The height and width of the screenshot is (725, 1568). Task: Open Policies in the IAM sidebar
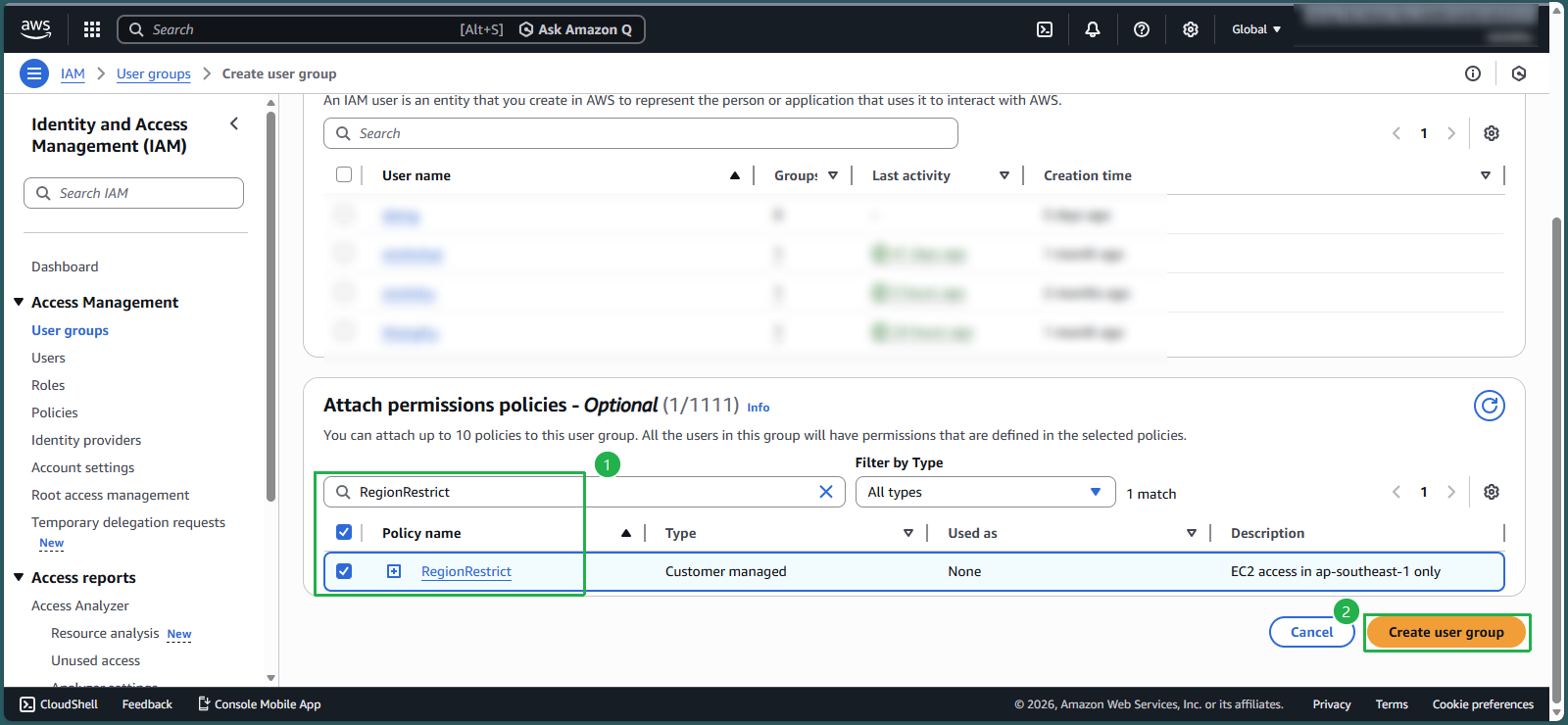tap(55, 412)
